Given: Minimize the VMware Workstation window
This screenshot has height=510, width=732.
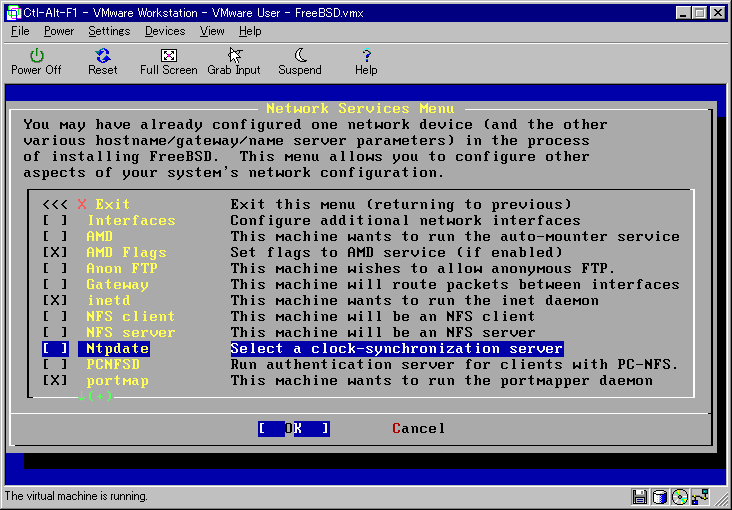Looking at the screenshot, I should [685, 13].
